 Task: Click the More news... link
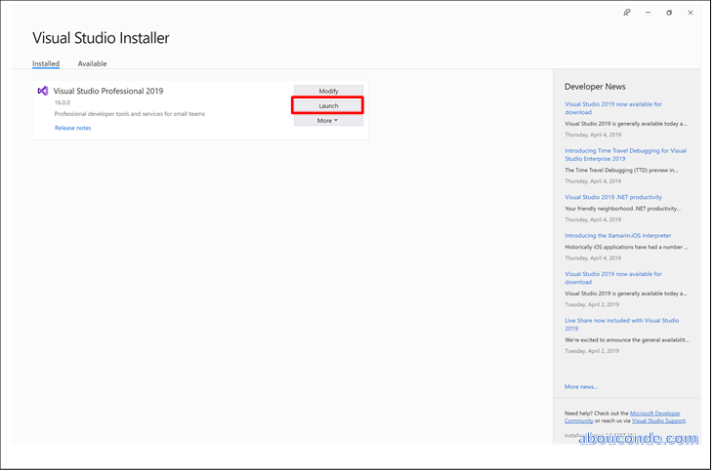[x=581, y=386]
